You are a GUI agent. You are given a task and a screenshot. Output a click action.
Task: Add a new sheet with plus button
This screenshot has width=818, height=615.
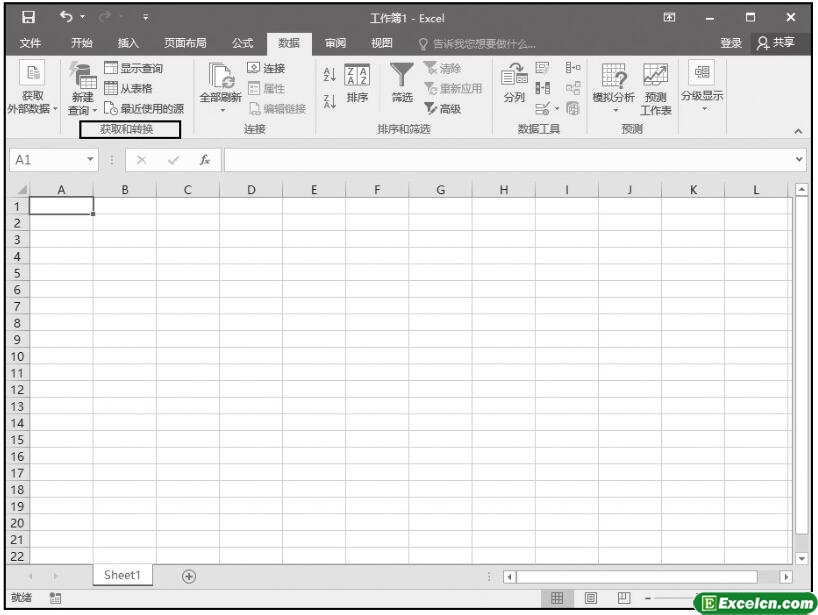[x=189, y=576]
